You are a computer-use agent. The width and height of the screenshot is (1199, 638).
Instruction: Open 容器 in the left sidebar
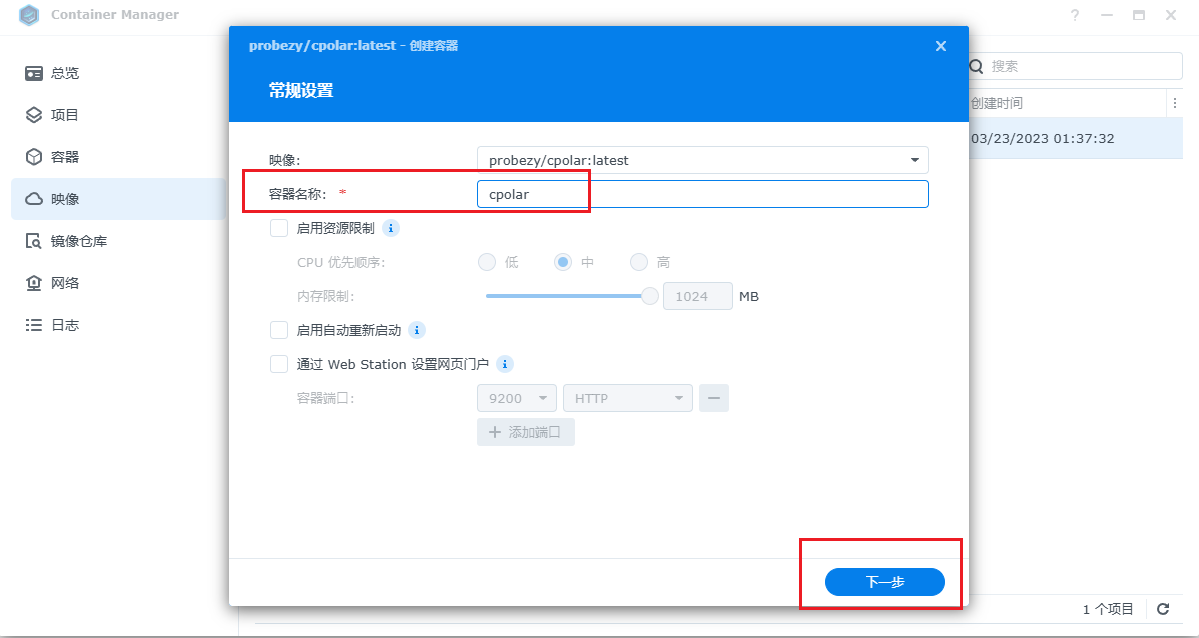(x=65, y=157)
